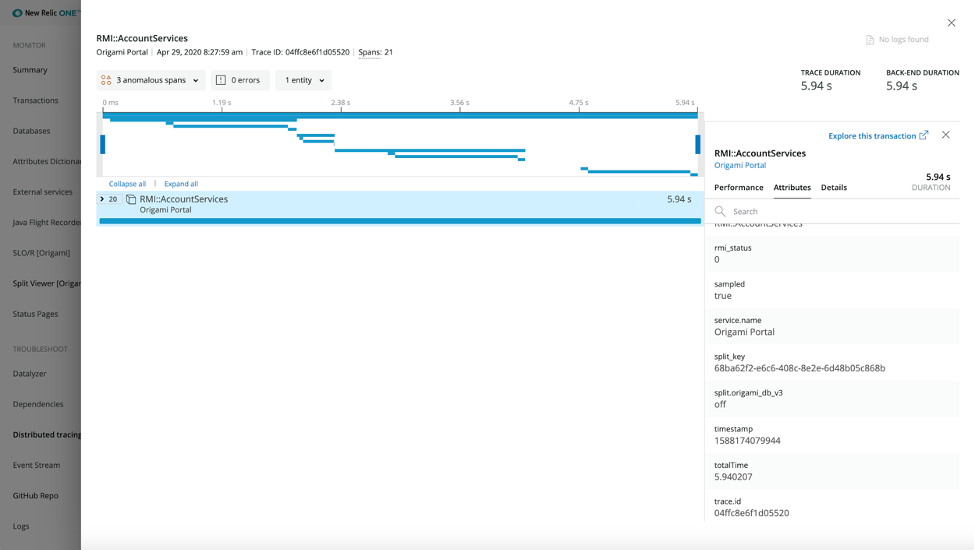
Task: Click the No logs found document icon
Action: (x=870, y=40)
